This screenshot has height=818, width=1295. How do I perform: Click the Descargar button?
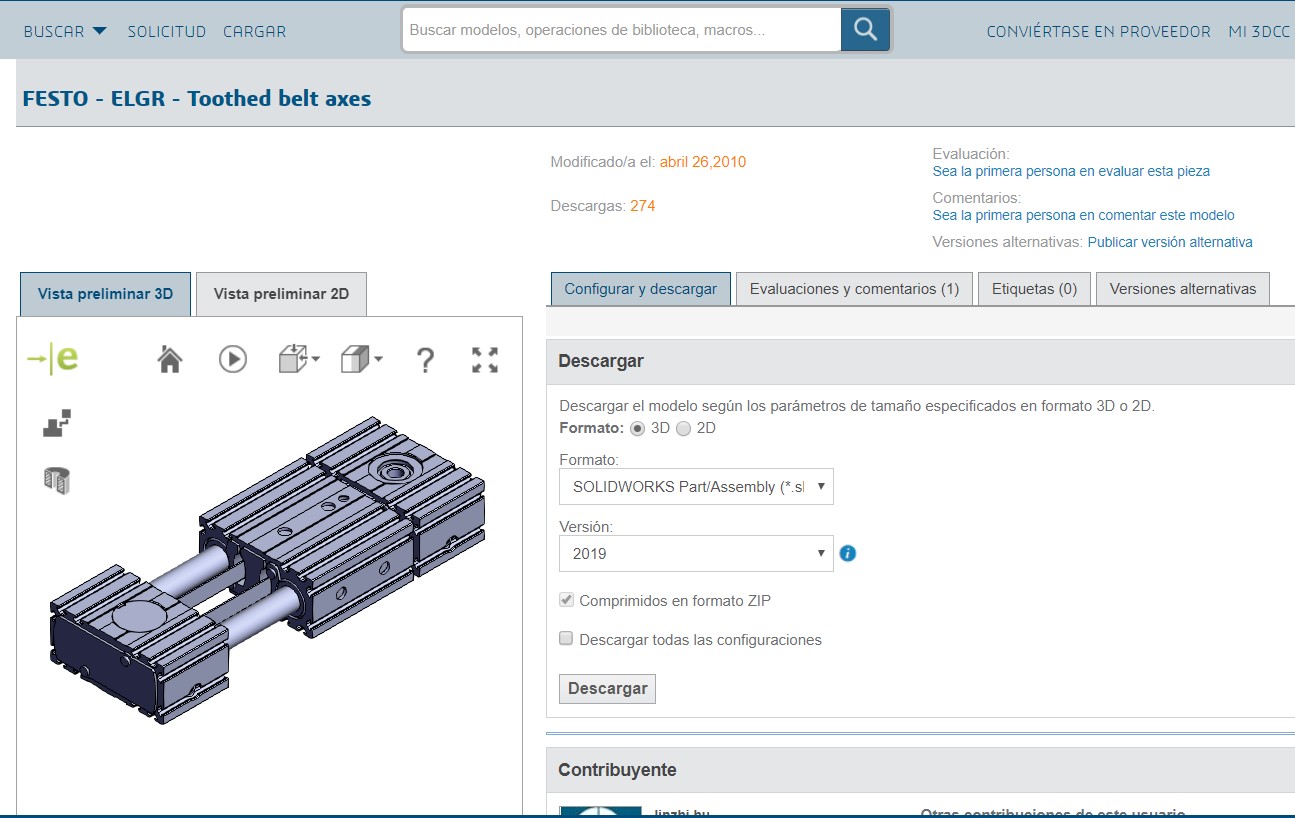(x=607, y=688)
